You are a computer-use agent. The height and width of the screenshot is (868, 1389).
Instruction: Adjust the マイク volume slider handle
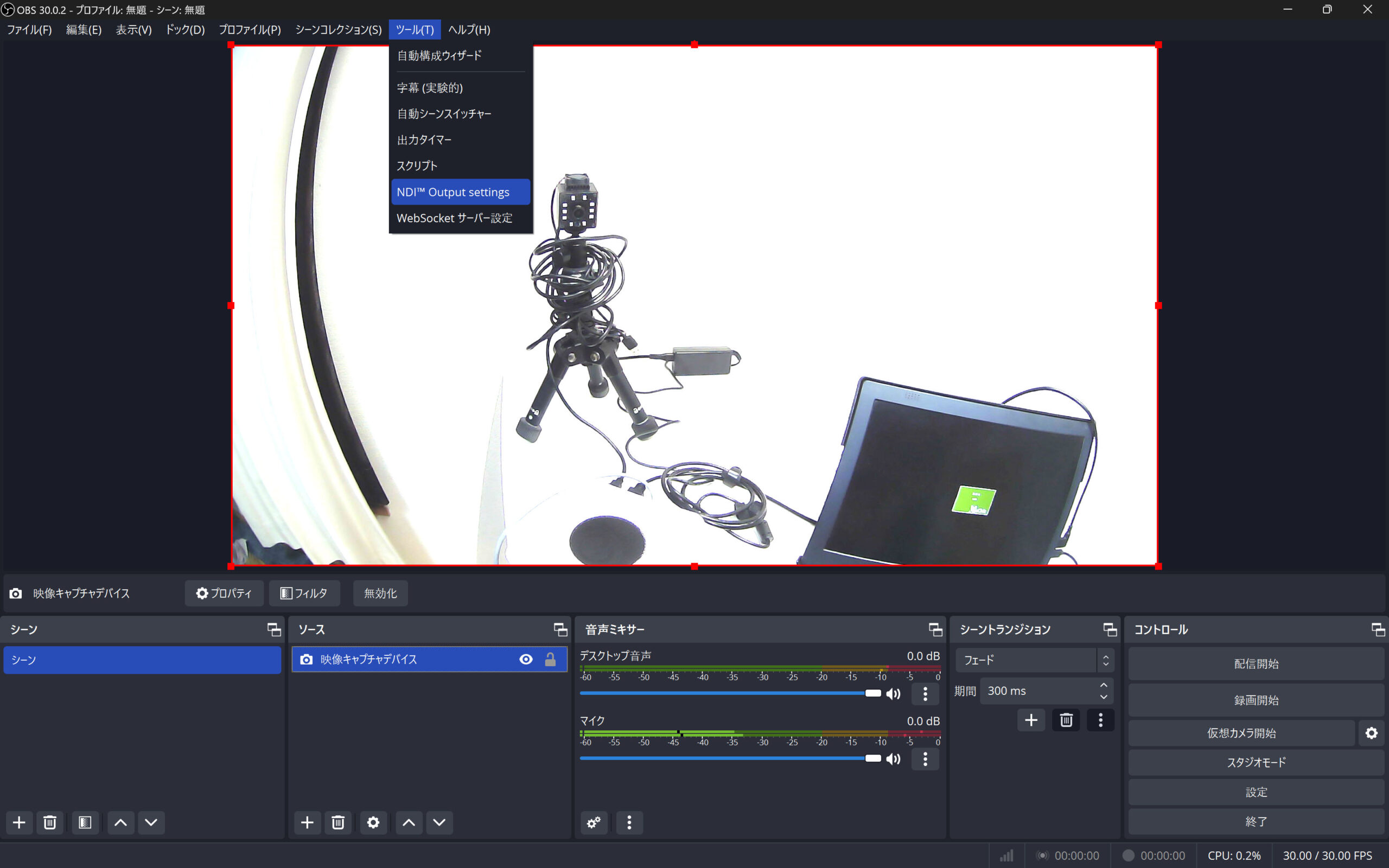tap(872, 758)
